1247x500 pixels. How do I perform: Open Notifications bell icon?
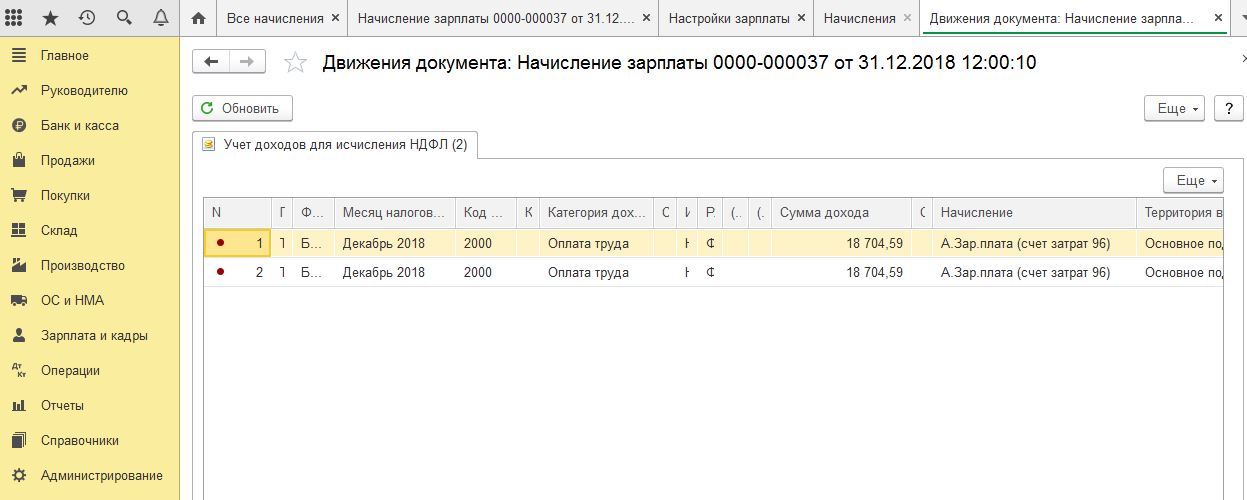[161, 18]
